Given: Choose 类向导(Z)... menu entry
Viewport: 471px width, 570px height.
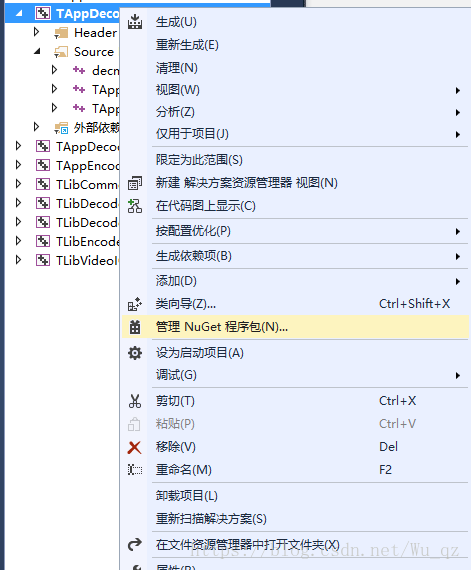Looking at the screenshot, I should point(295,304).
